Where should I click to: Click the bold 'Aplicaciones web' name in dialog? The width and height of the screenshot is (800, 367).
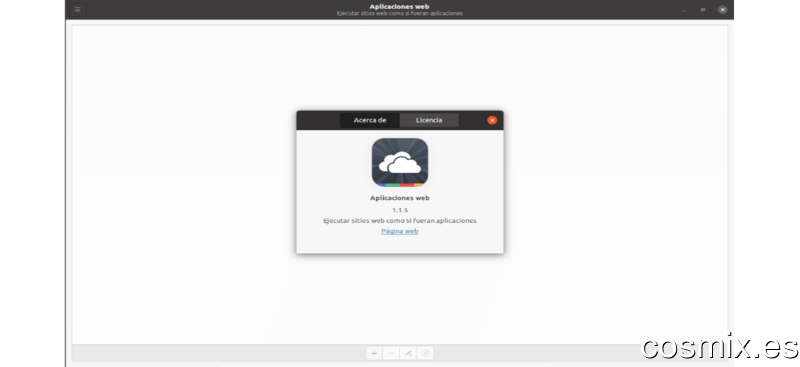pos(399,198)
